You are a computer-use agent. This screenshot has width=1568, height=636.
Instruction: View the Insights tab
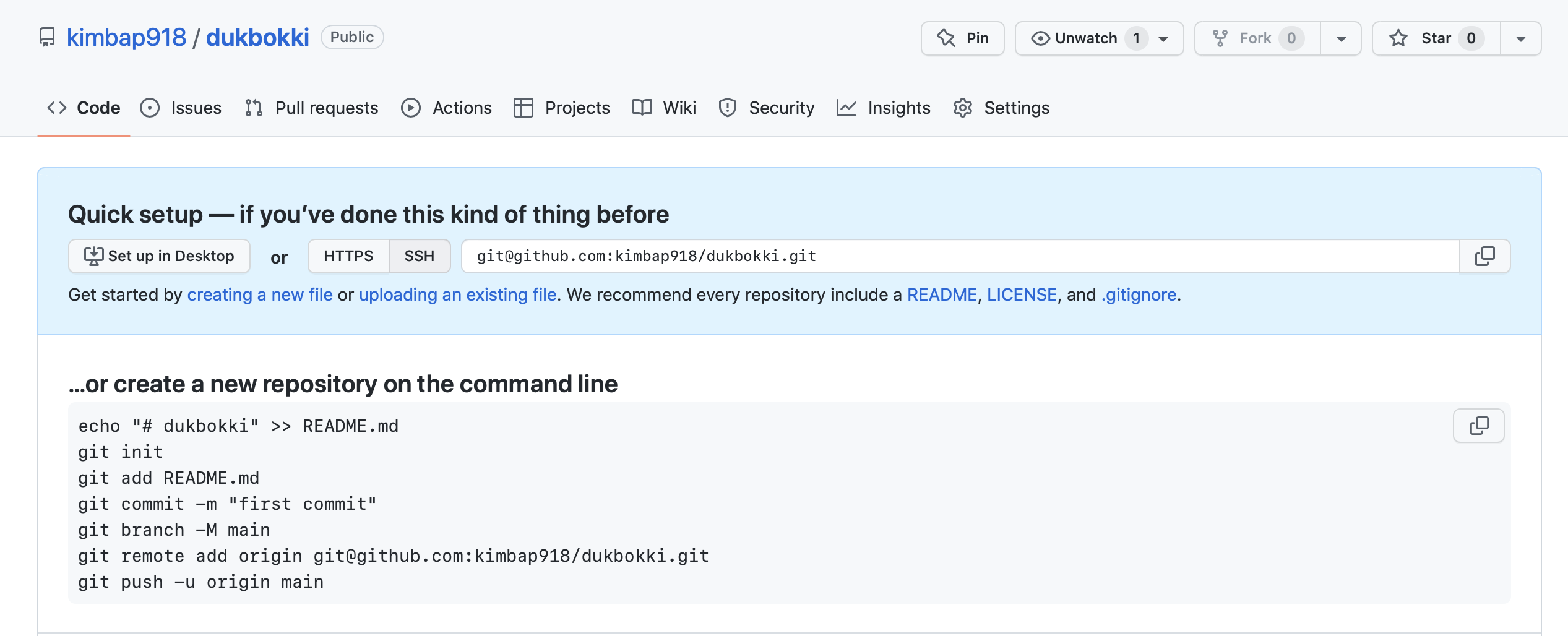tap(883, 108)
